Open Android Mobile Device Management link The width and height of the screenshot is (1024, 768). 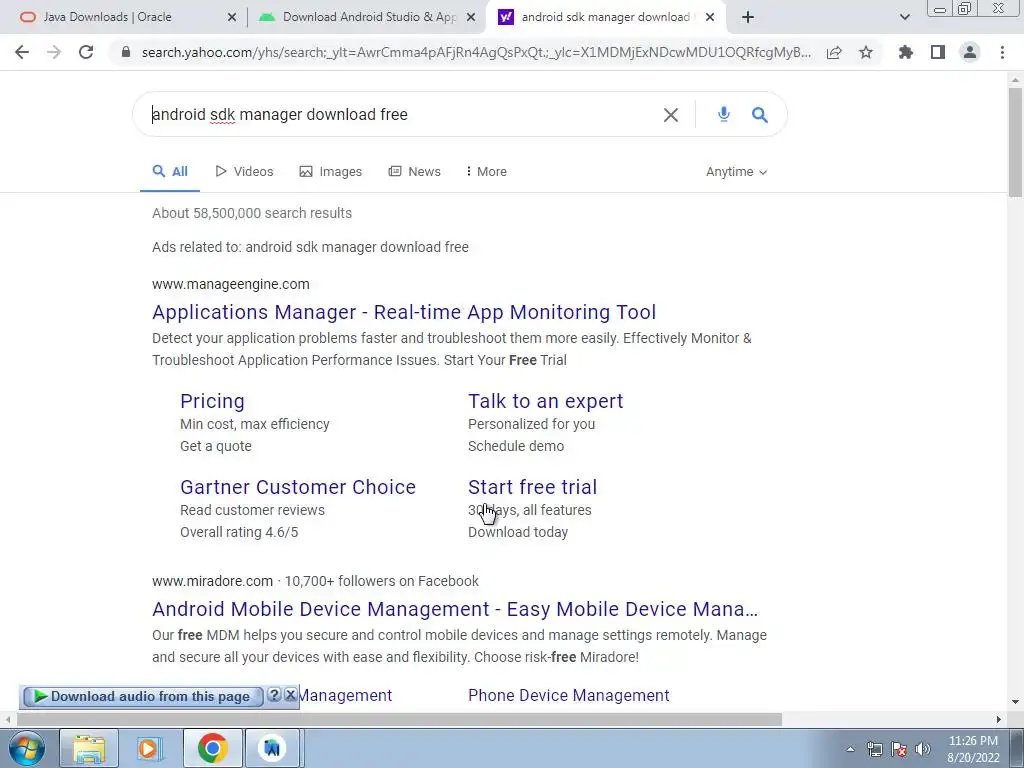tap(455, 609)
